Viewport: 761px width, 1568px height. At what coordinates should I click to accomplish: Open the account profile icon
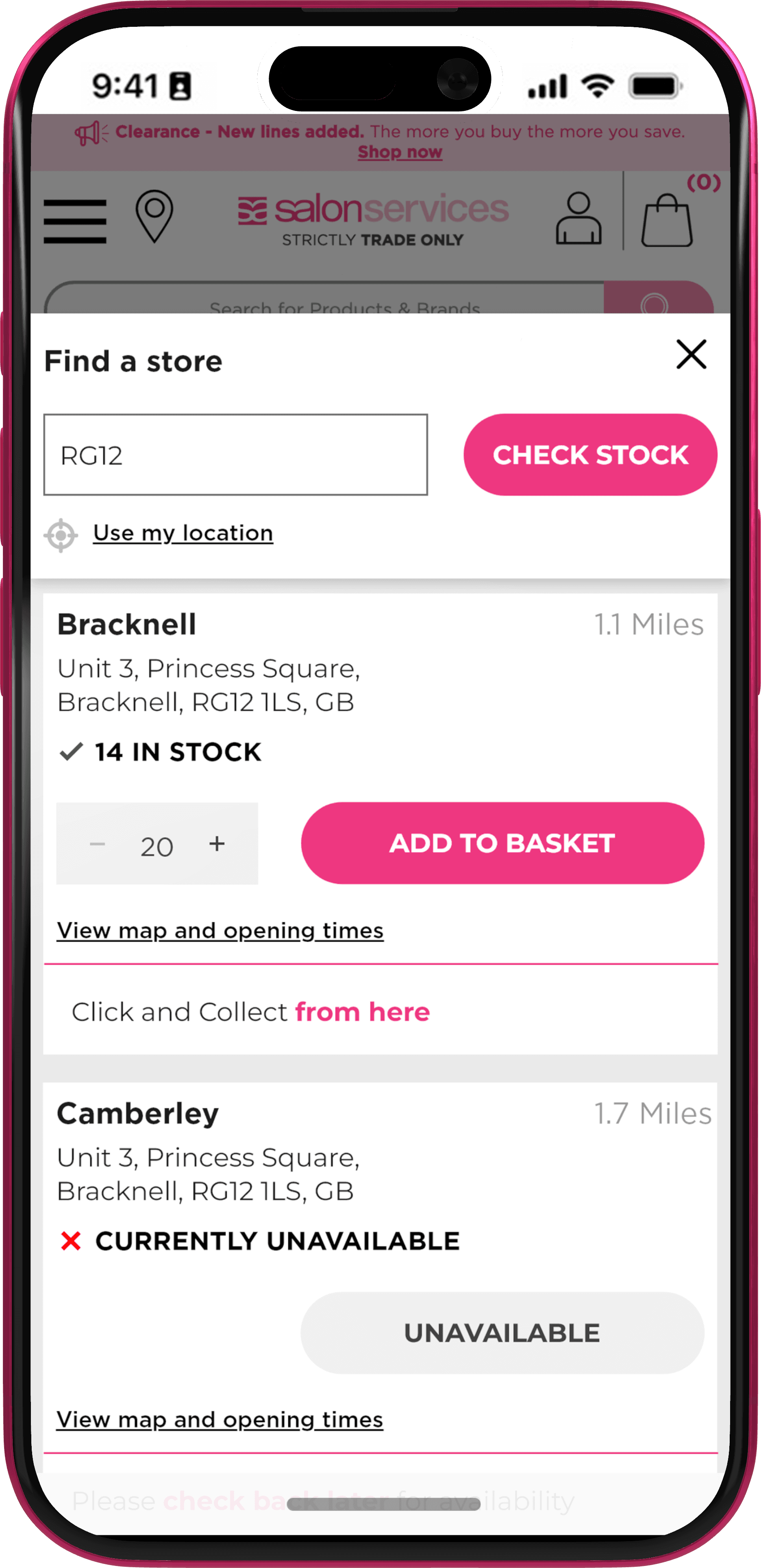(578, 219)
